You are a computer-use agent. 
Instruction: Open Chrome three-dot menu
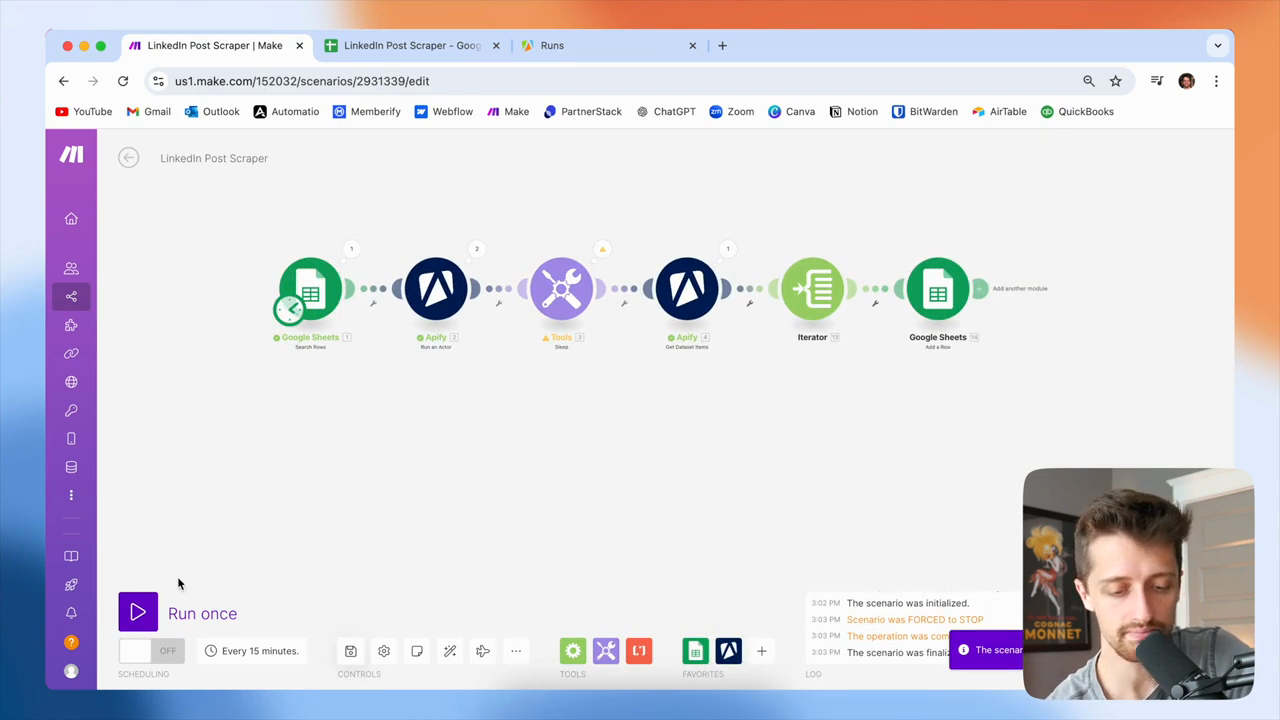click(x=1216, y=81)
